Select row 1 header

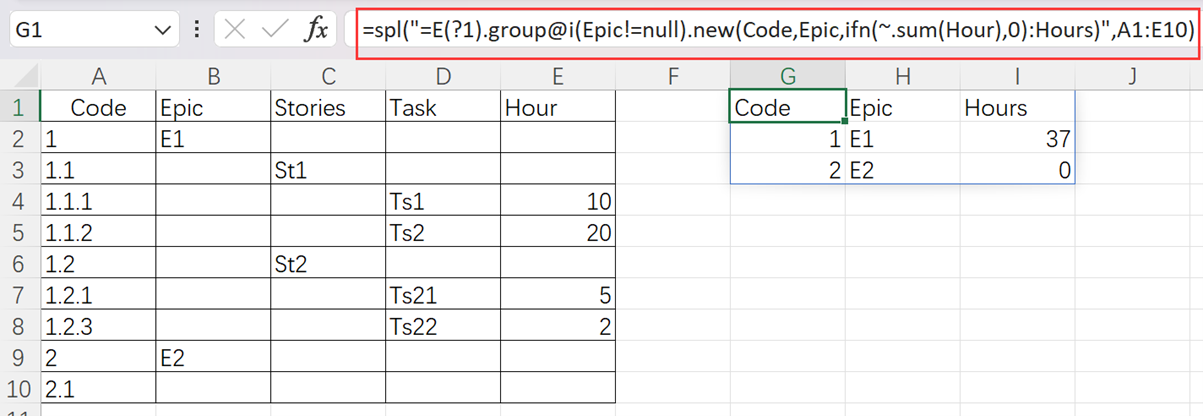[20, 108]
